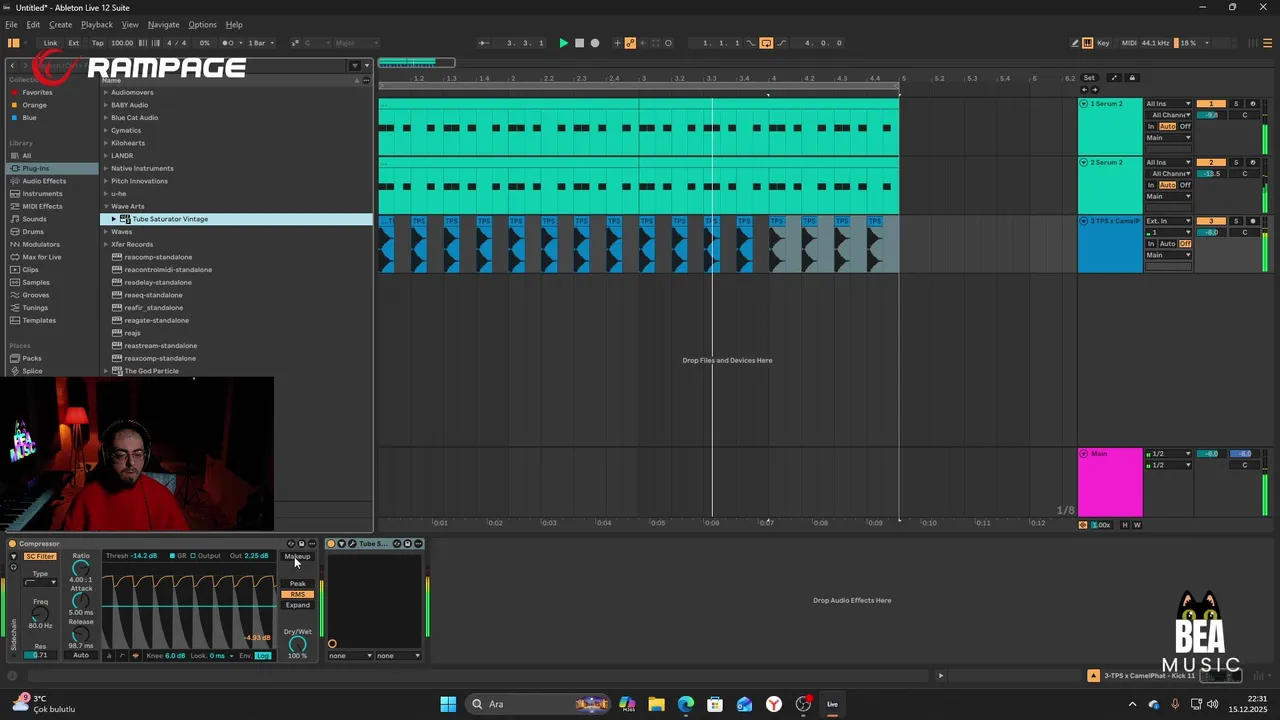Enable Draw Mode pencil icon
This screenshot has width=1280, height=720.
pyautogui.click(x=1075, y=43)
